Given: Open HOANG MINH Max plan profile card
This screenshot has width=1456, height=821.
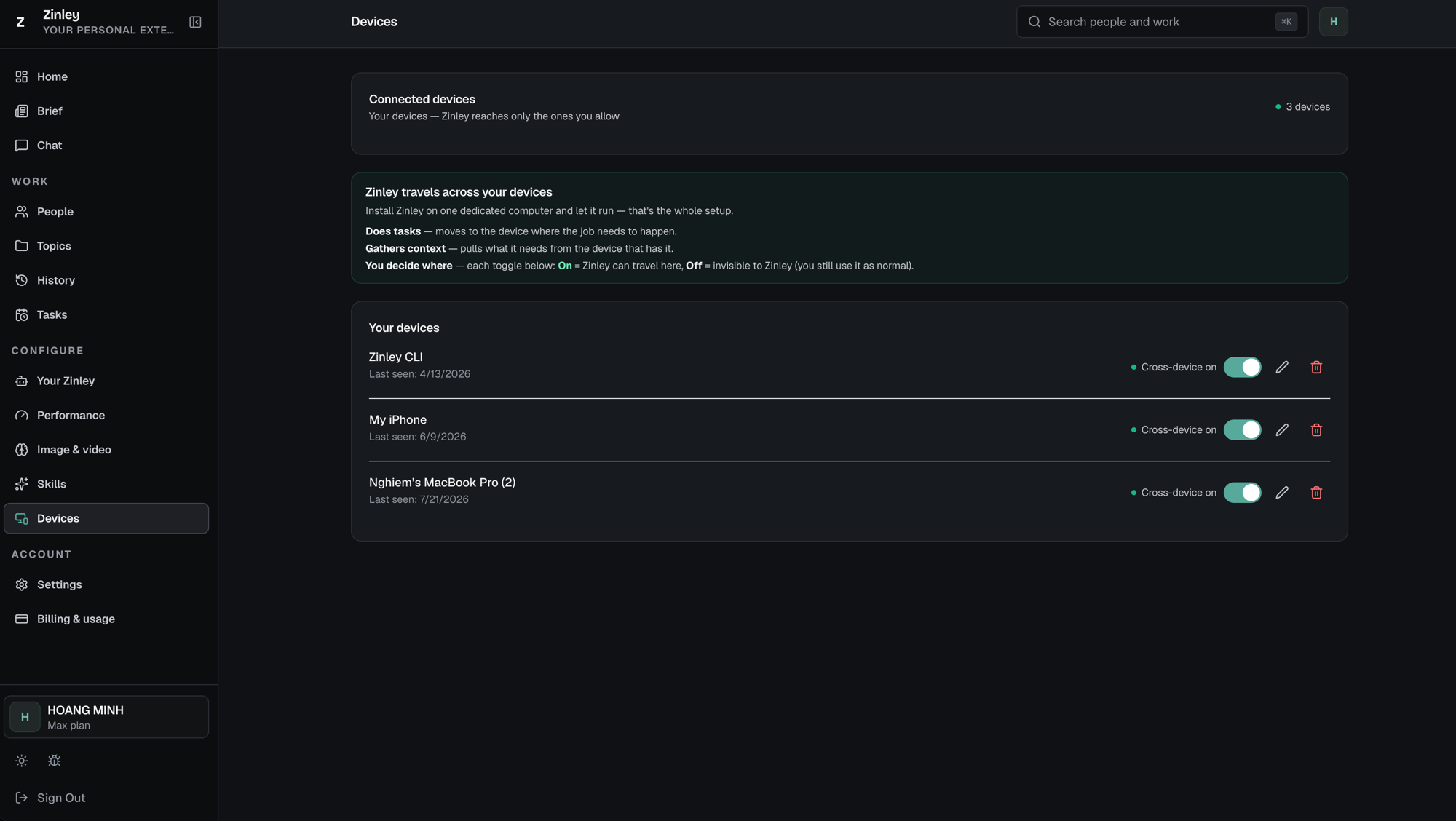Looking at the screenshot, I should point(106,717).
